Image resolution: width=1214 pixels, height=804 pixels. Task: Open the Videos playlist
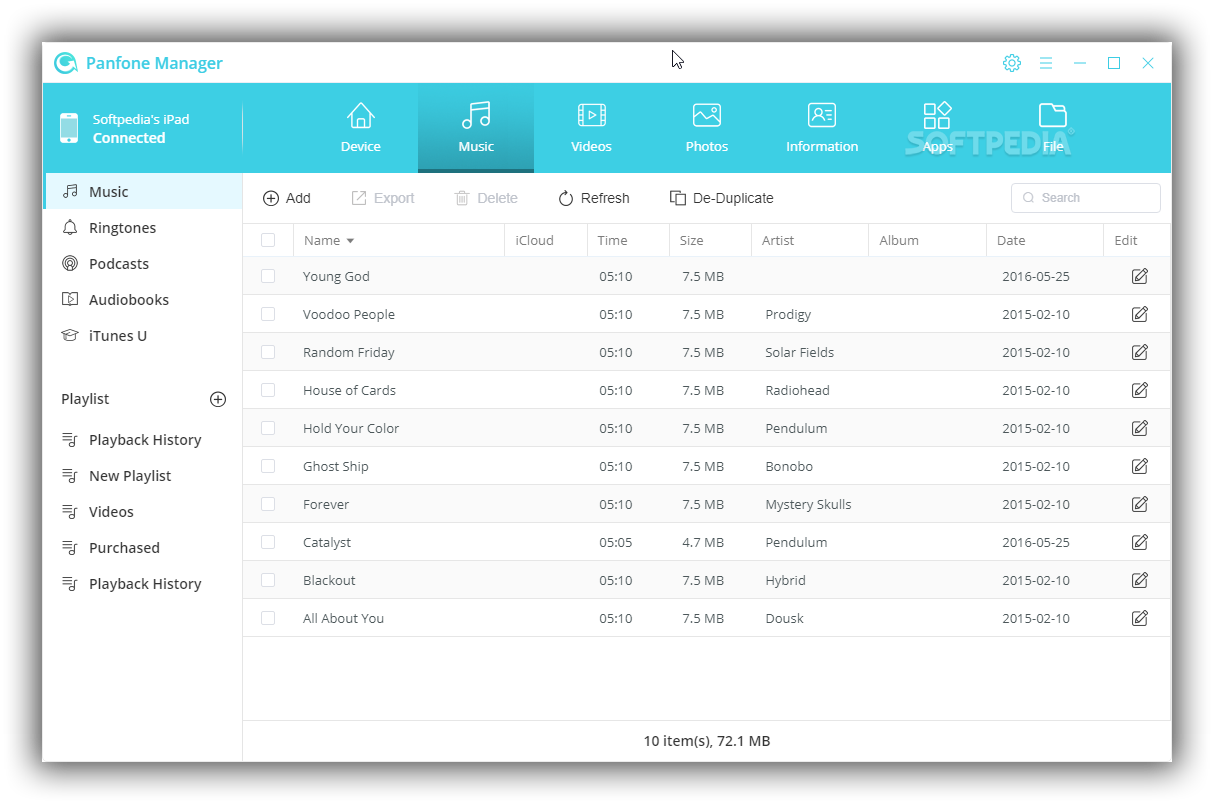[x=144, y=512]
